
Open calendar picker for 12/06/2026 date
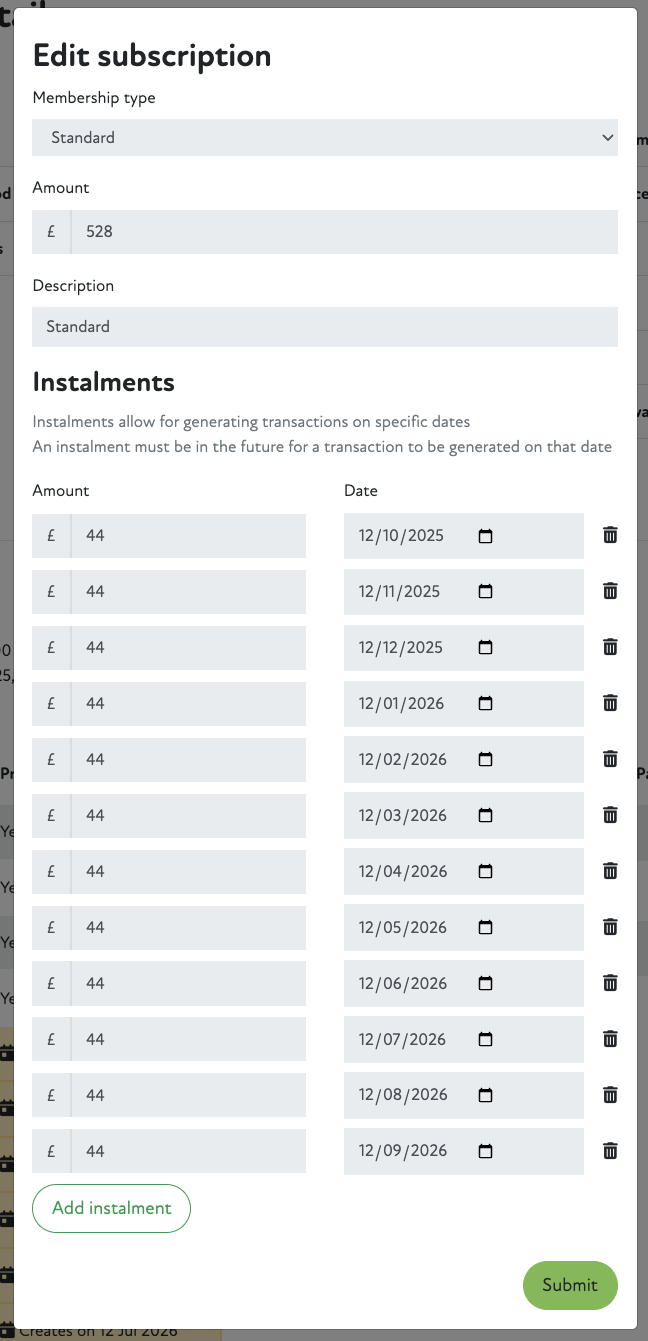click(486, 984)
